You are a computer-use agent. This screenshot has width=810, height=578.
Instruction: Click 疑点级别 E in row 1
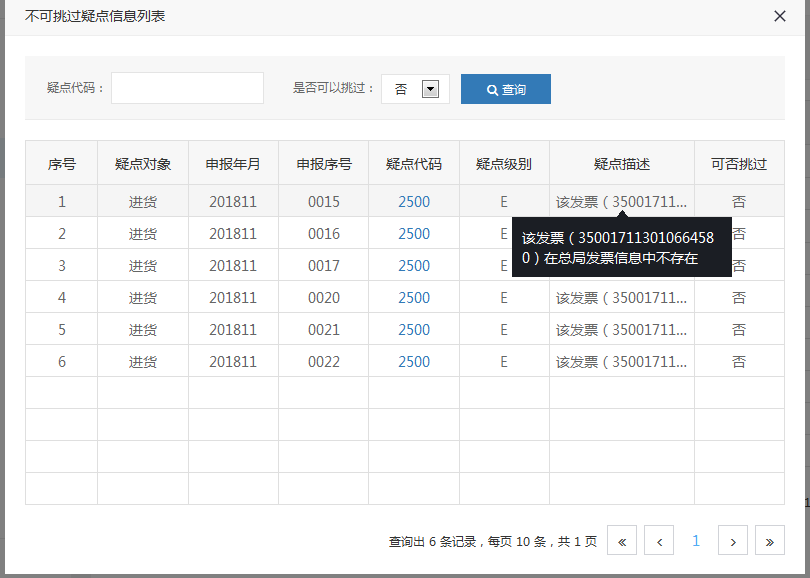click(504, 202)
